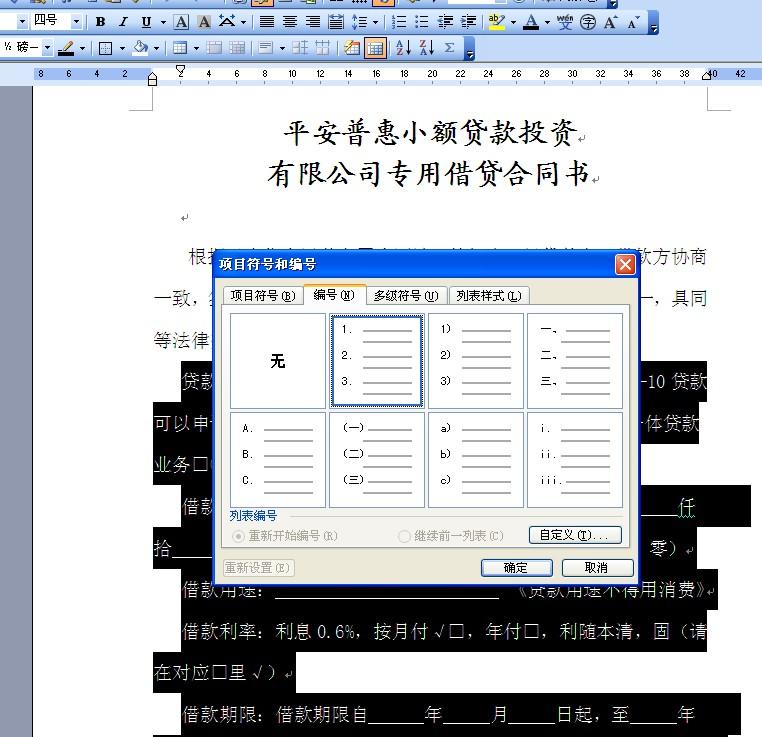Increase paragraph indent
This screenshot has width=762, height=737.
point(468,22)
